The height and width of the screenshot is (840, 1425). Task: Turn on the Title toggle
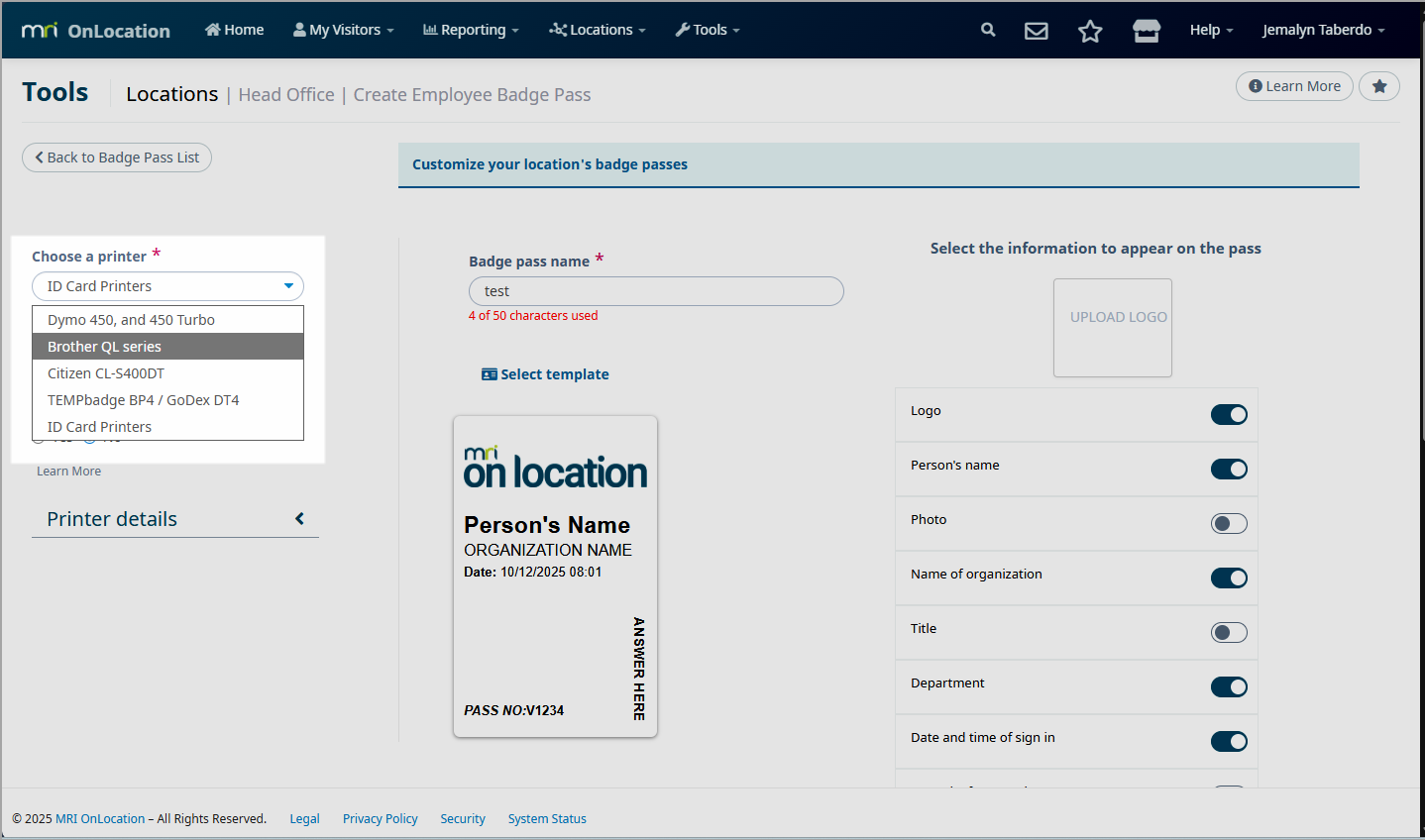point(1229,633)
